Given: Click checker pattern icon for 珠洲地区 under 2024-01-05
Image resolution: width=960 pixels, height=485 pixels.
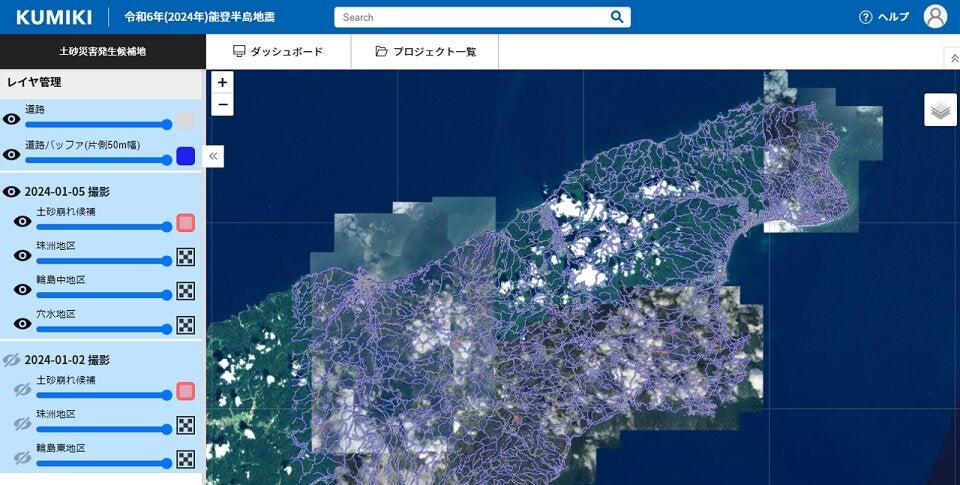Looking at the screenshot, I should (x=185, y=257).
